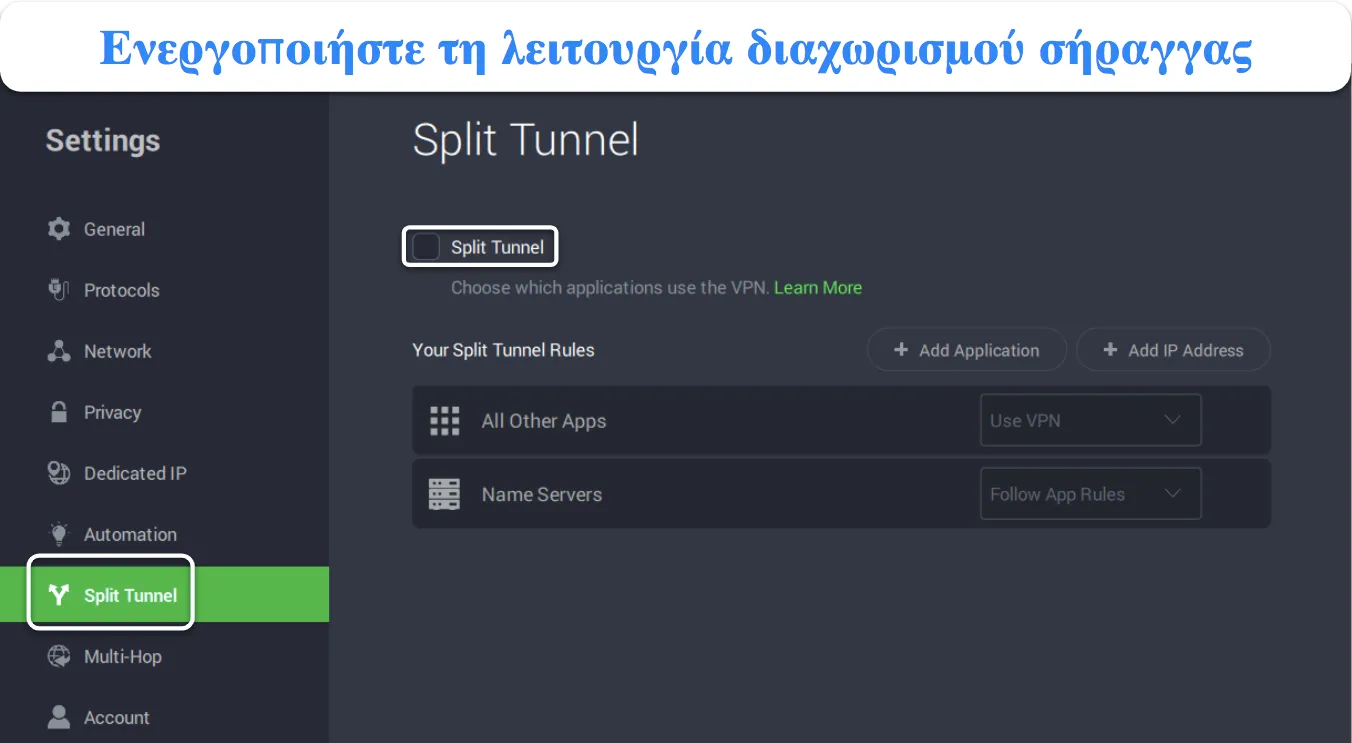Click the All Other Apps rule name

click(x=544, y=421)
